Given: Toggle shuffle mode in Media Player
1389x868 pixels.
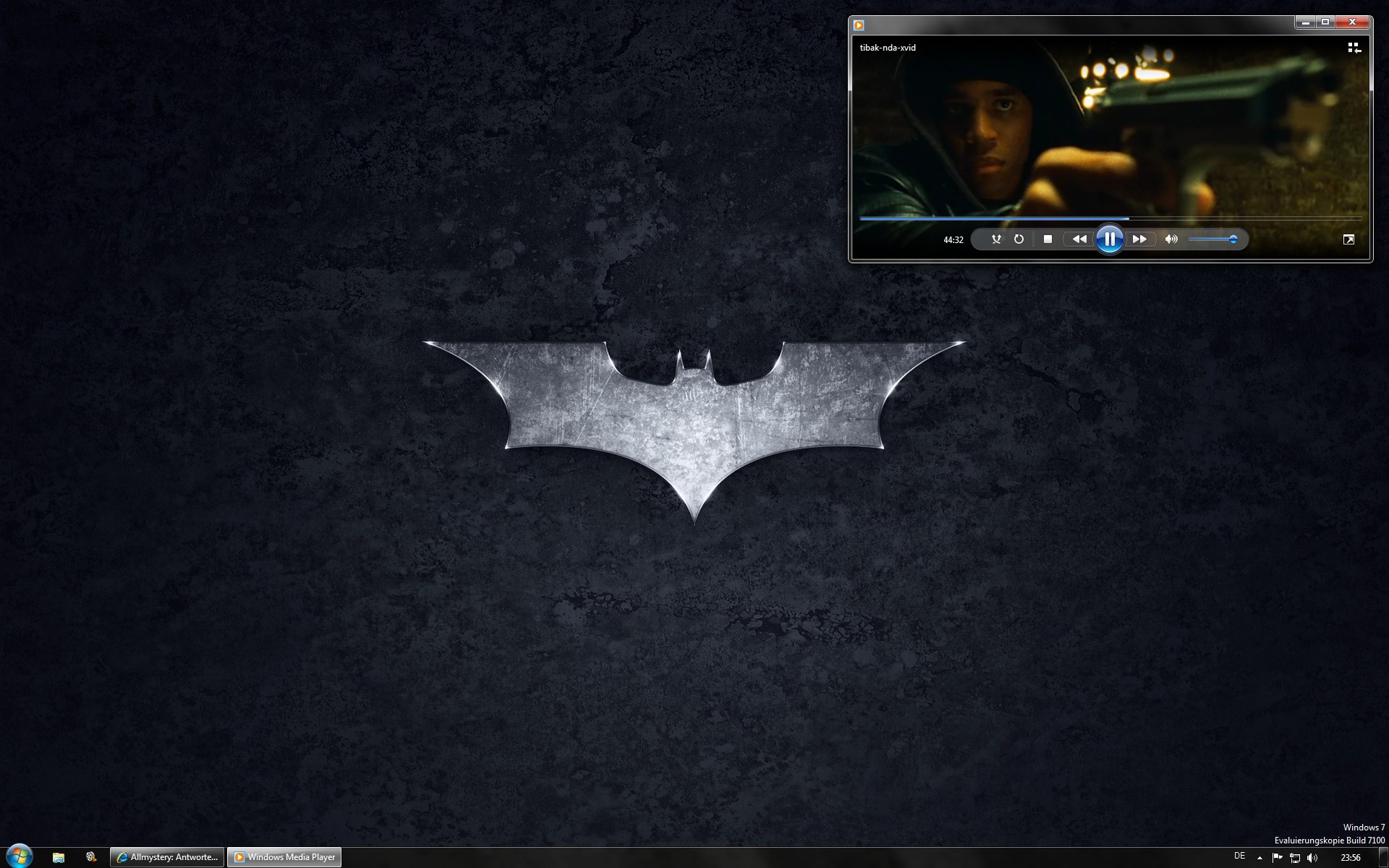Looking at the screenshot, I should click(x=996, y=239).
